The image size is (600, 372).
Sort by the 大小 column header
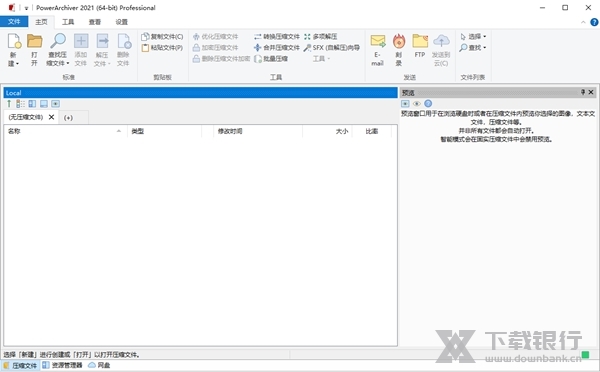tap(328, 131)
